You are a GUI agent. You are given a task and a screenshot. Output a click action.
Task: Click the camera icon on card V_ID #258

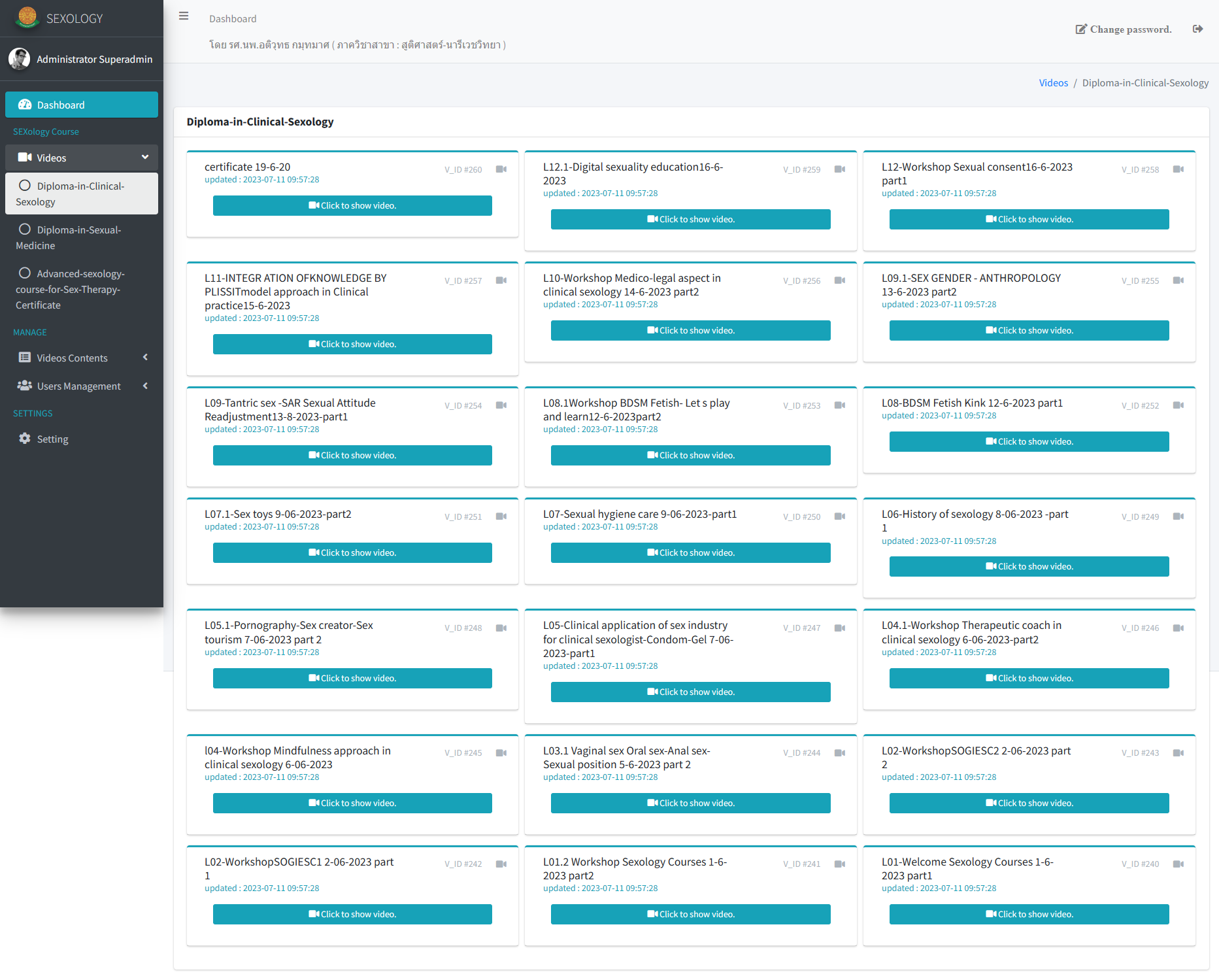[1178, 169]
